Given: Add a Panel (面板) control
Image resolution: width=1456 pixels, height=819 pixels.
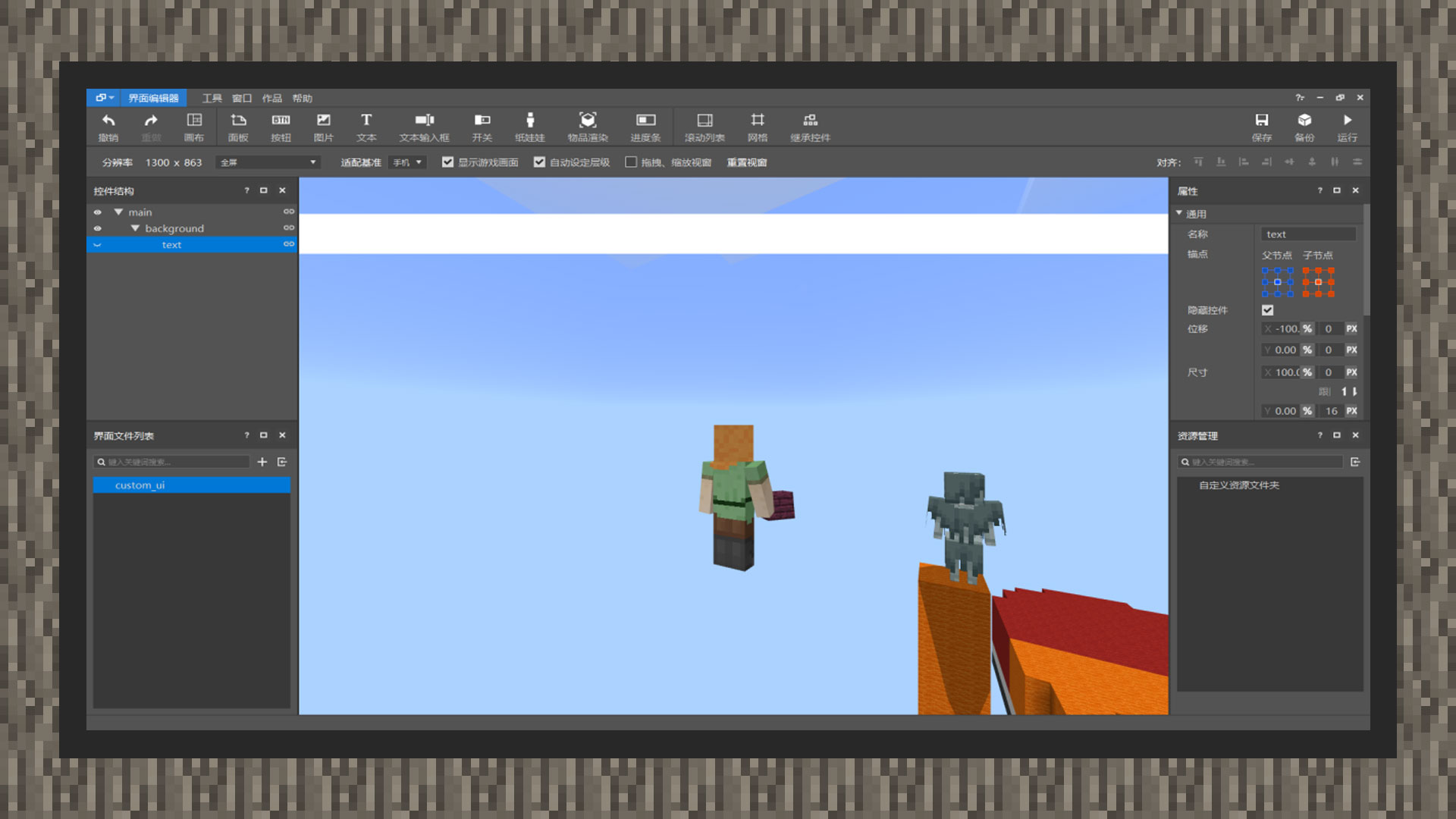Looking at the screenshot, I should [x=238, y=127].
